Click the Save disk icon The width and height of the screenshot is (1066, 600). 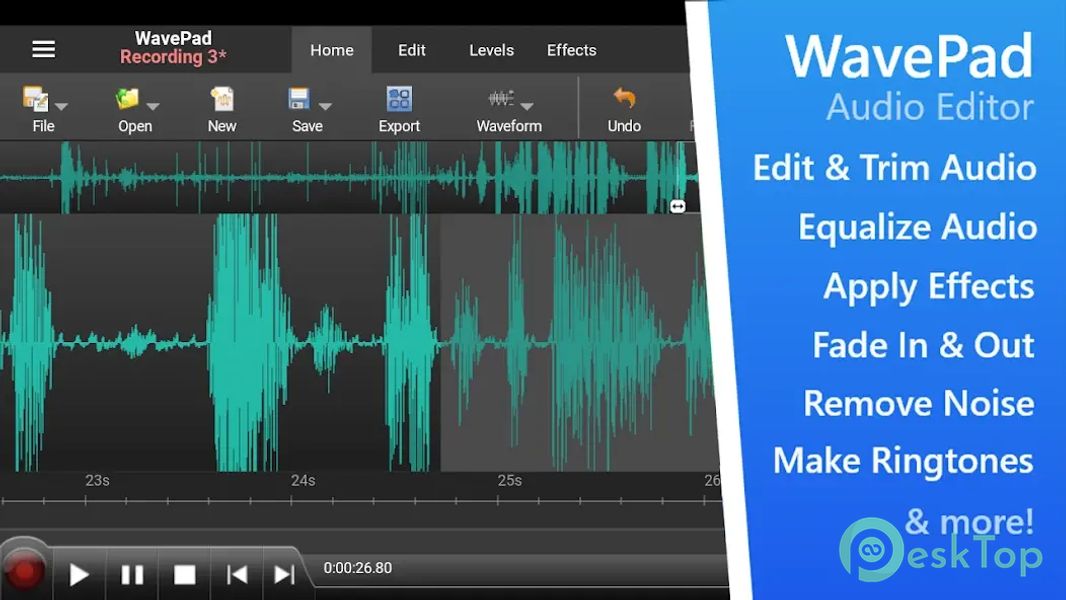(299, 99)
